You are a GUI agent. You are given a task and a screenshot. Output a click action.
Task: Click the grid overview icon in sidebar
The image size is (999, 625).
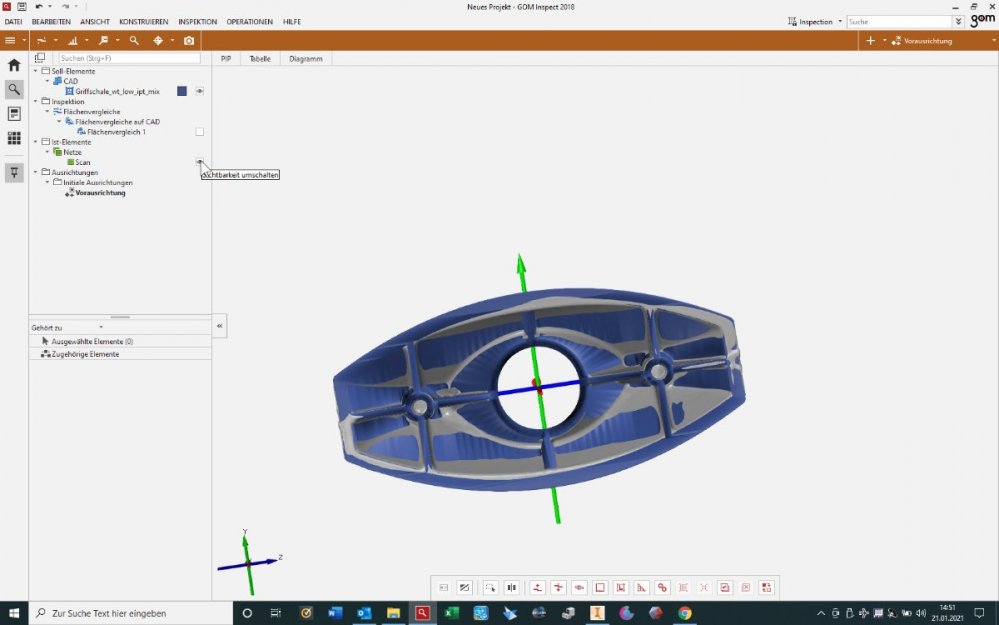click(x=14, y=138)
